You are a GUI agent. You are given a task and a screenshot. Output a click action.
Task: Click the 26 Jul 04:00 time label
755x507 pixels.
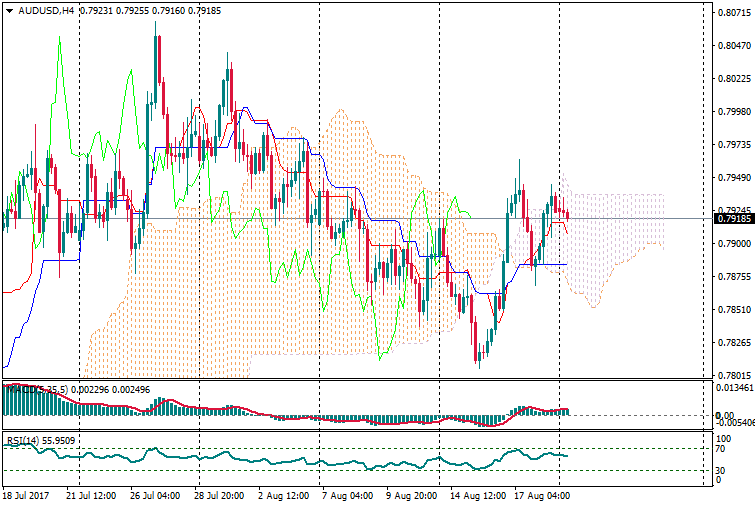155,495
